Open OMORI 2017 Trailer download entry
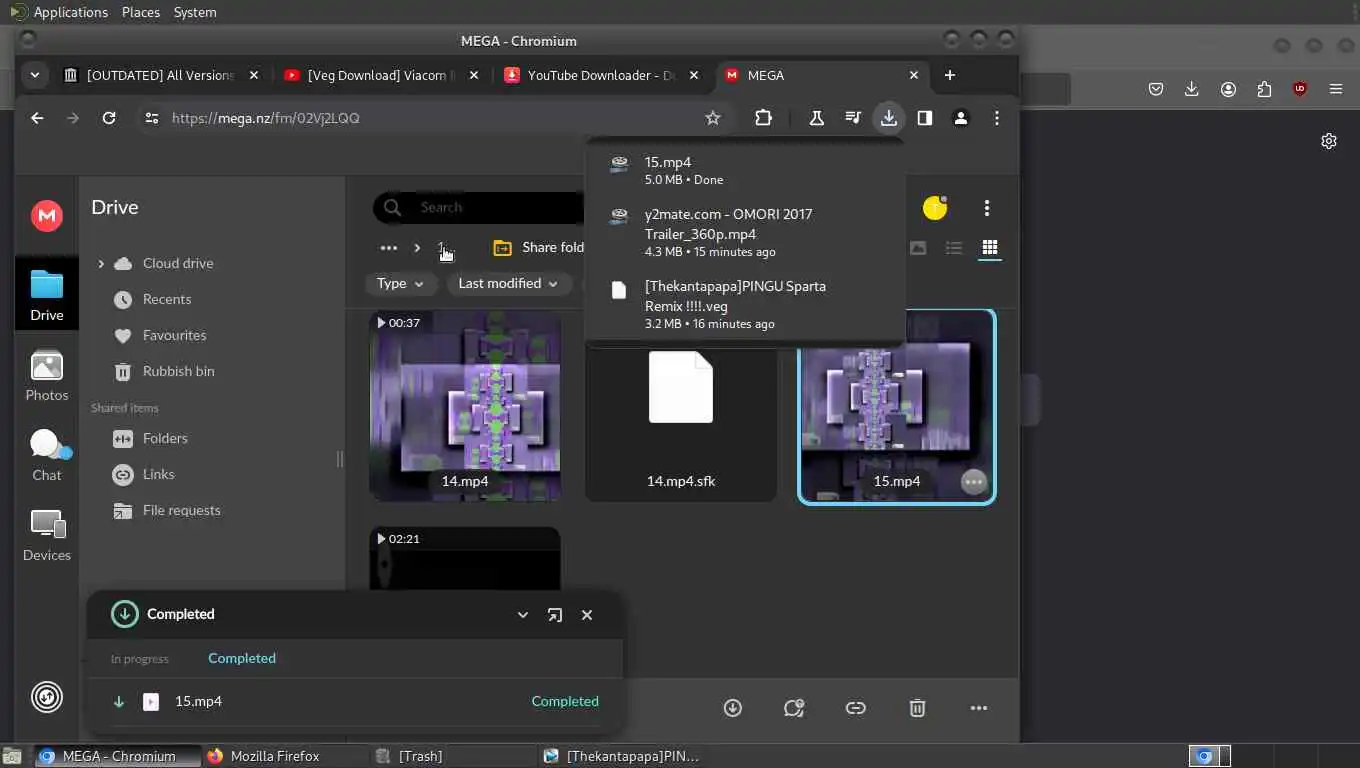This screenshot has height=768, width=1360. (x=745, y=232)
